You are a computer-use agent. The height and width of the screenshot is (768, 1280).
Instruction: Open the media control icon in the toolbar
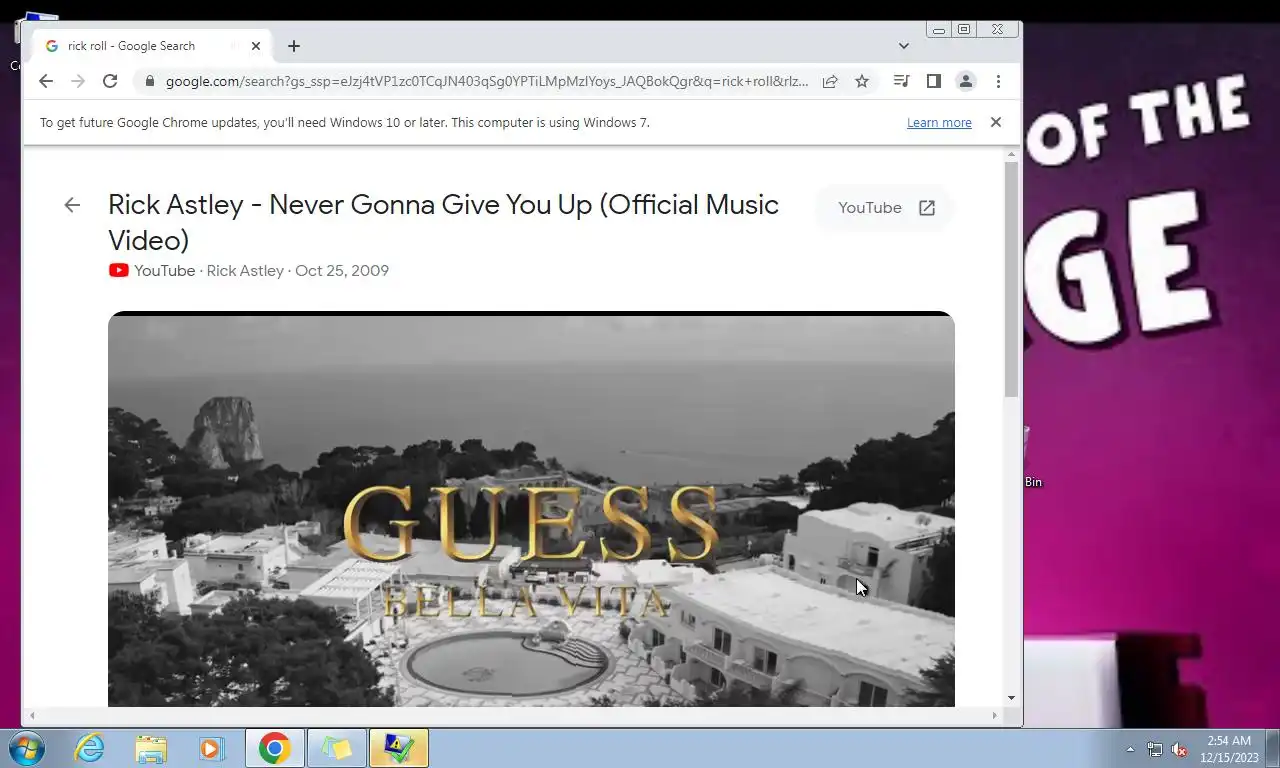(x=901, y=81)
